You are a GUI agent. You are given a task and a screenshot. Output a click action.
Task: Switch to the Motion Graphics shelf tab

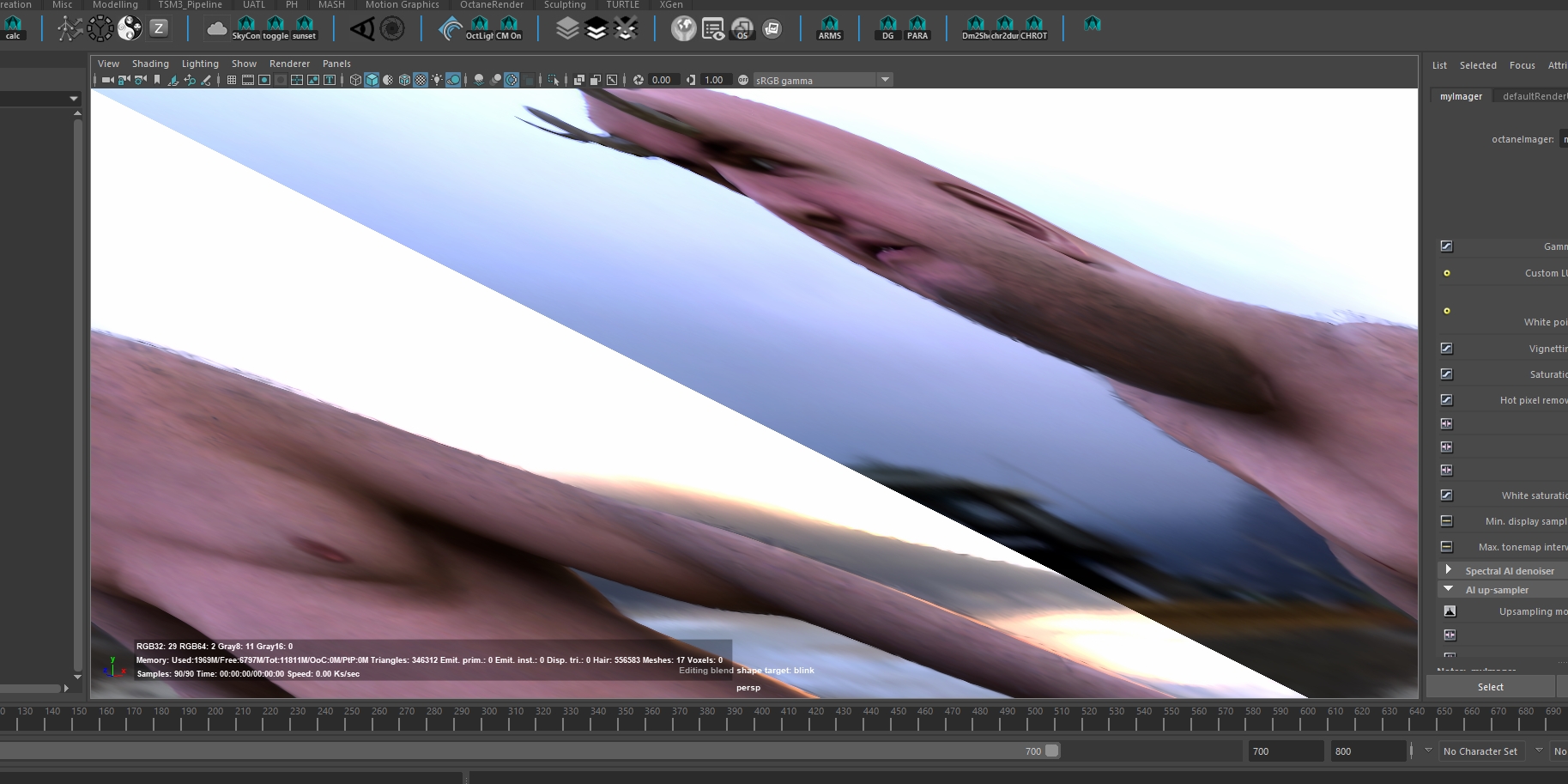point(403,4)
